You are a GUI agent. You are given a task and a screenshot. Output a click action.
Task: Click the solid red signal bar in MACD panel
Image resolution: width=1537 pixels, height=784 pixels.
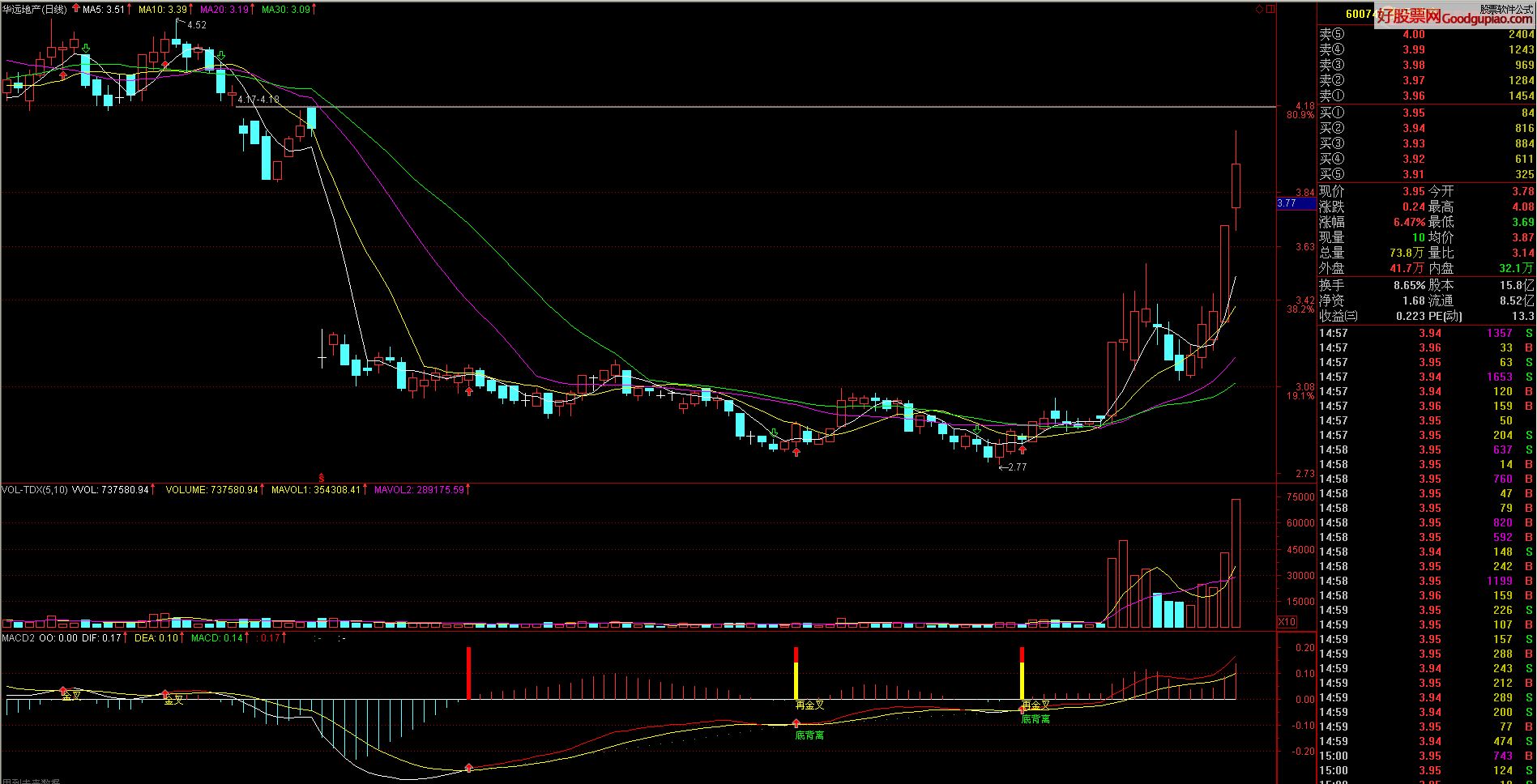(x=468, y=672)
